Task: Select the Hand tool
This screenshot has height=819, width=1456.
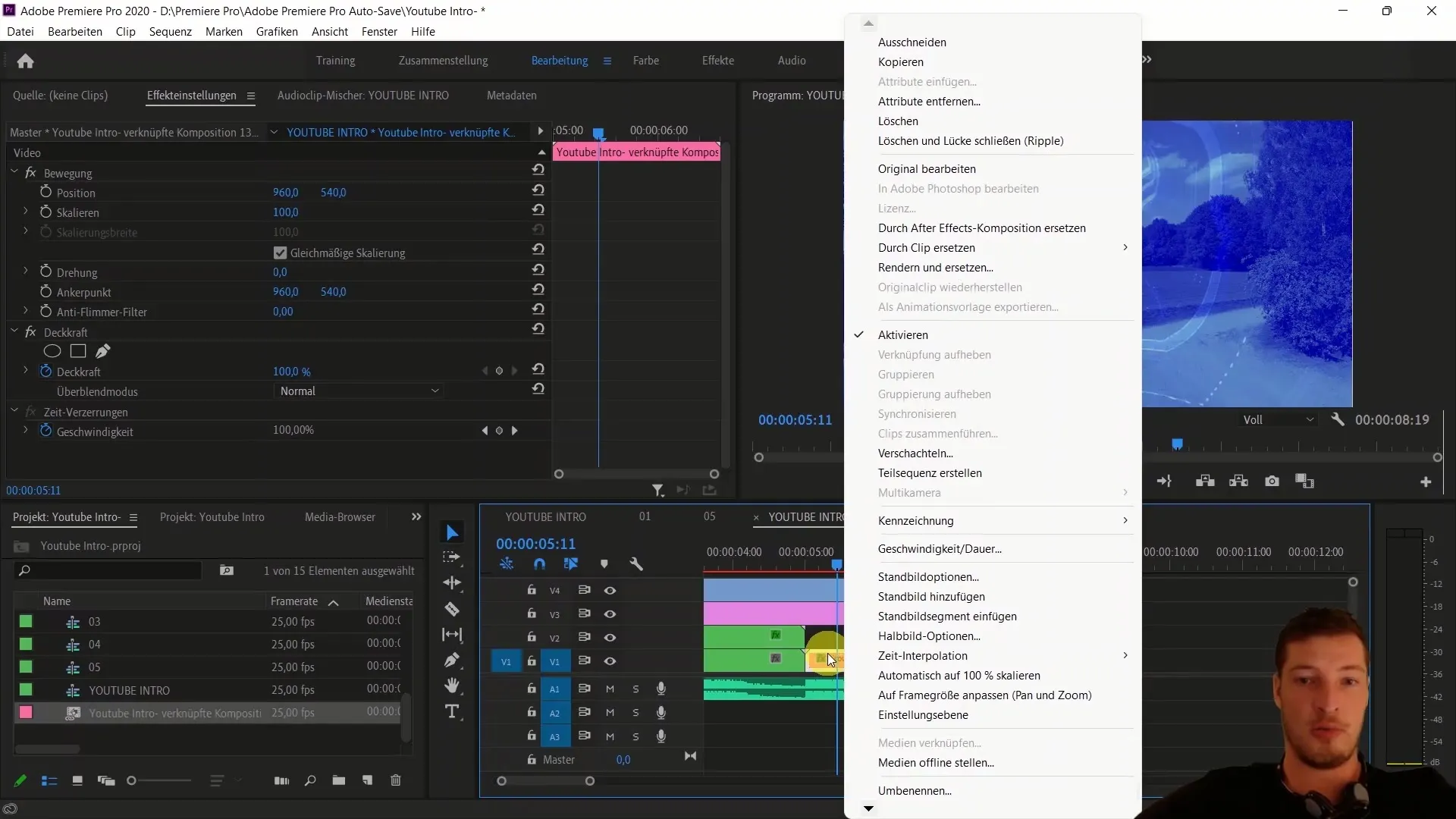Action: pos(452,686)
